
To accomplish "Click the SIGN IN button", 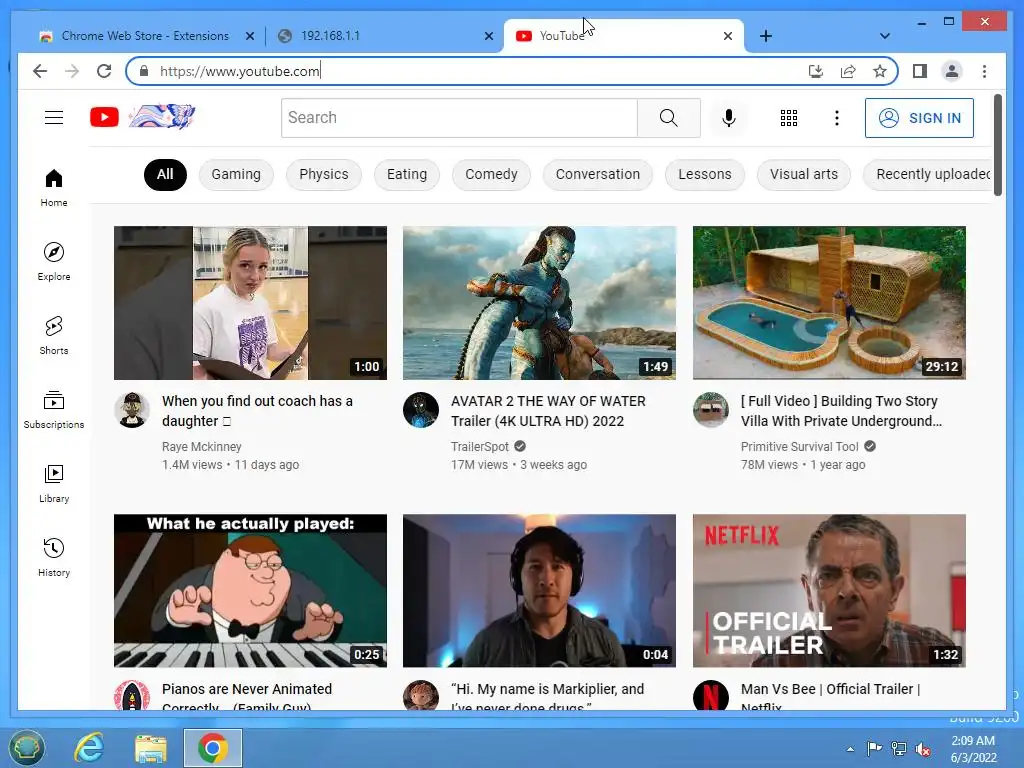I will pyautogui.click(x=919, y=118).
